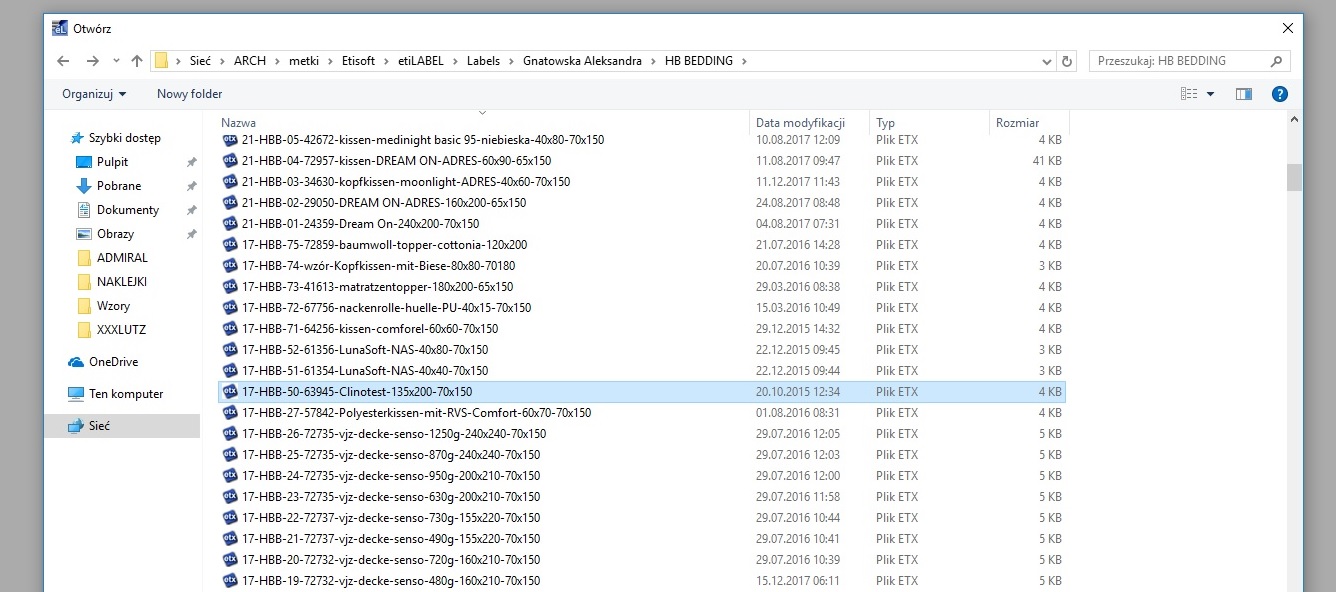Open the blue help question mark

click(1279, 94)
